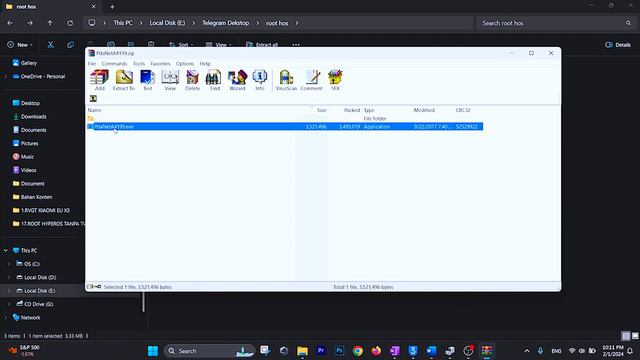Refresh the Explorer folder view
640x360 pixels.
pyautogui.click(x=70, y=23)
